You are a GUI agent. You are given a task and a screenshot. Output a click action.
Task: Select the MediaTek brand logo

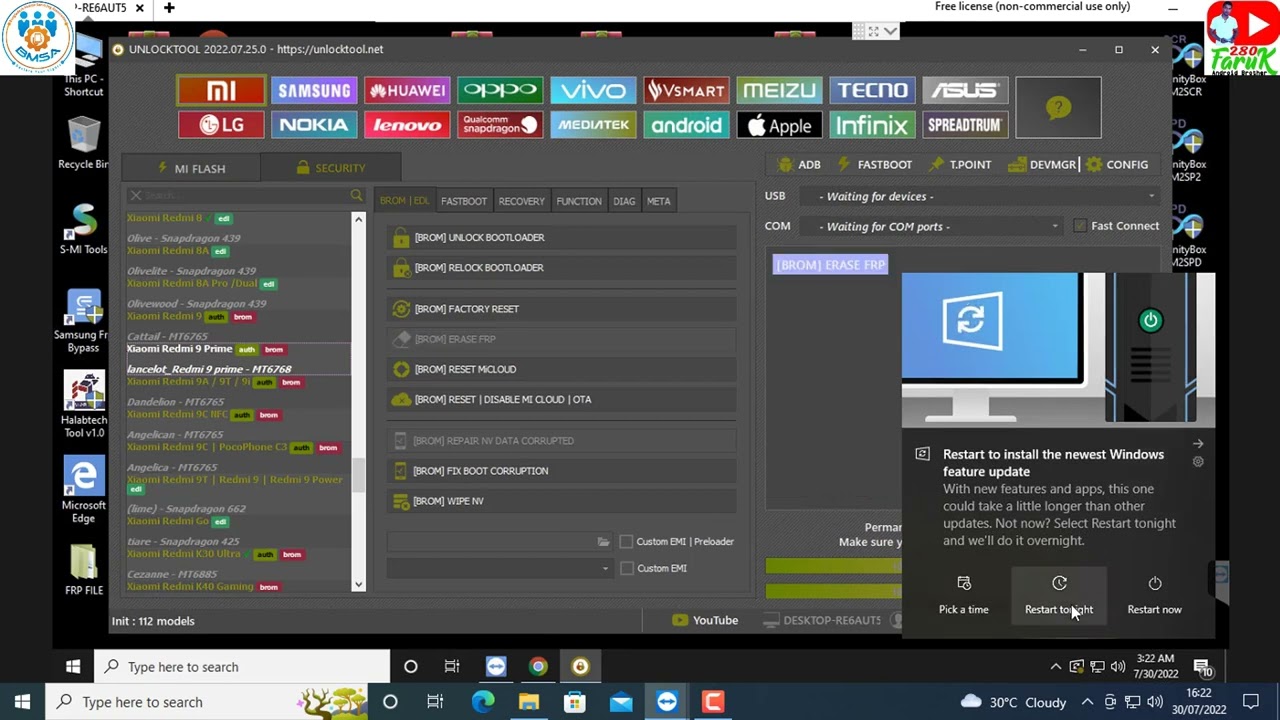tap(593, 125)
